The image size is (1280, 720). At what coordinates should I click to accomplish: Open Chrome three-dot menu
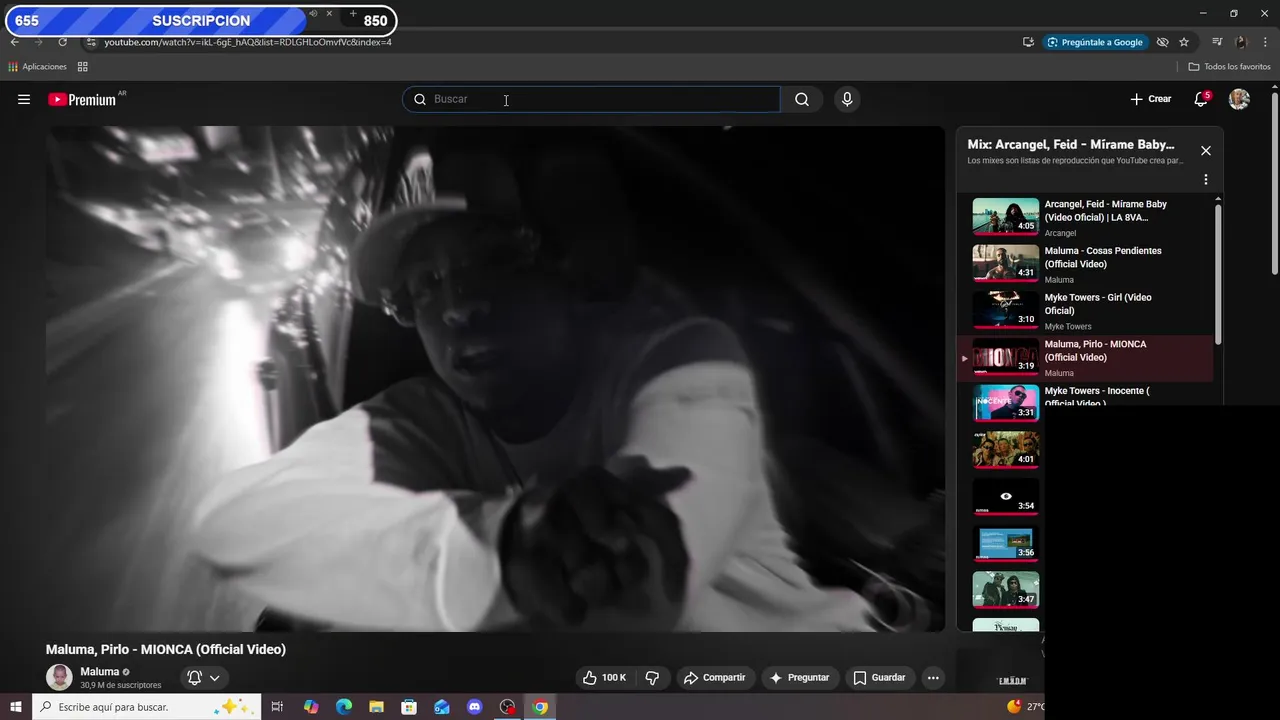(x=1266, y=42)
